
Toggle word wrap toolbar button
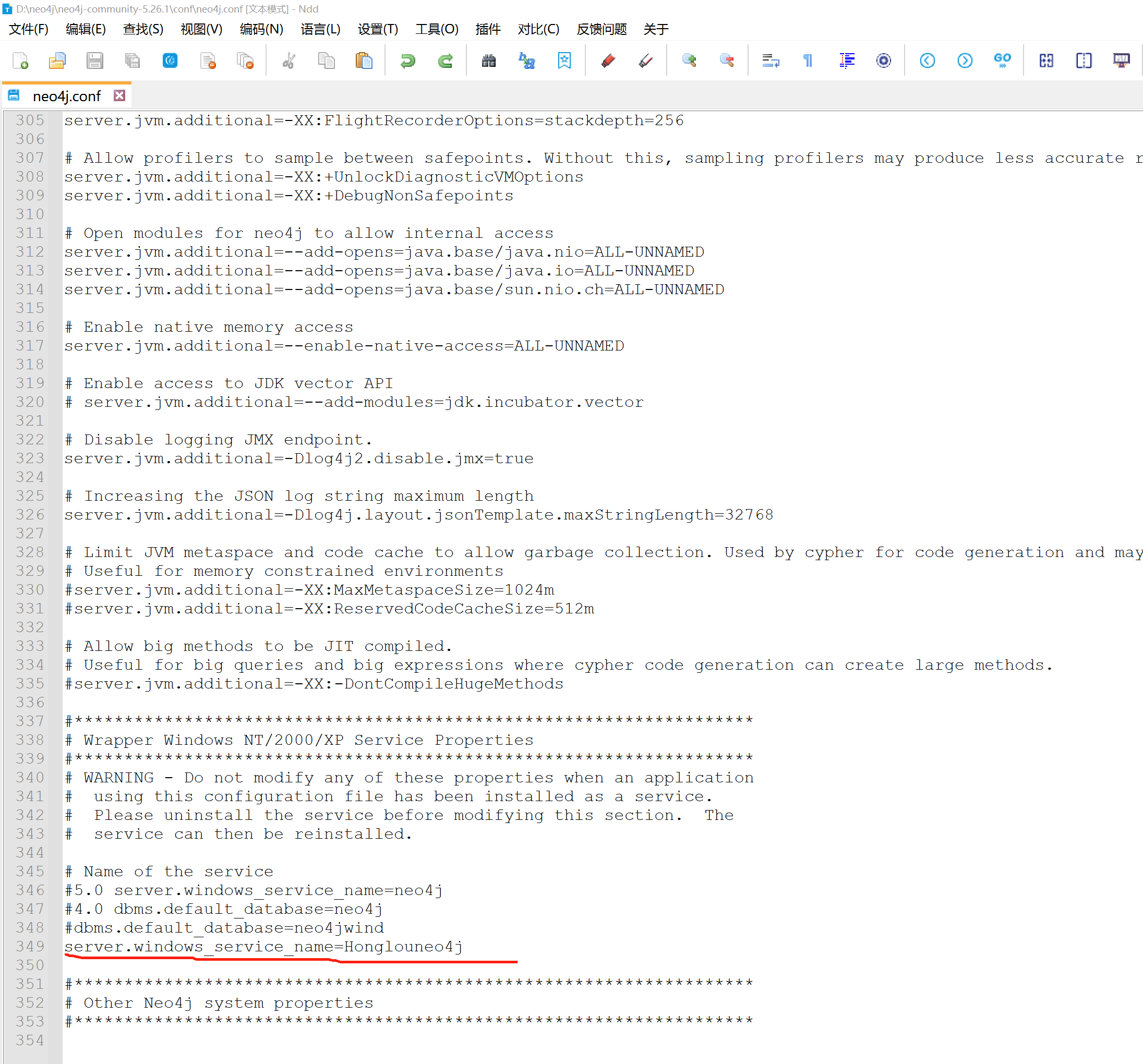[771, 61]
